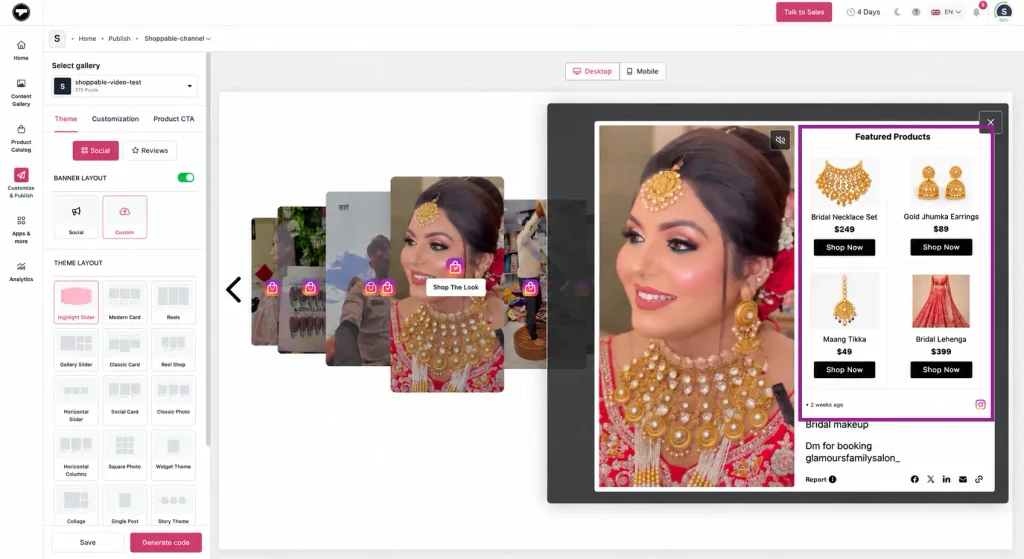1024x559 pixels.
Task: Shop Now for Maang Tikka
Action: tap(844, 370)
